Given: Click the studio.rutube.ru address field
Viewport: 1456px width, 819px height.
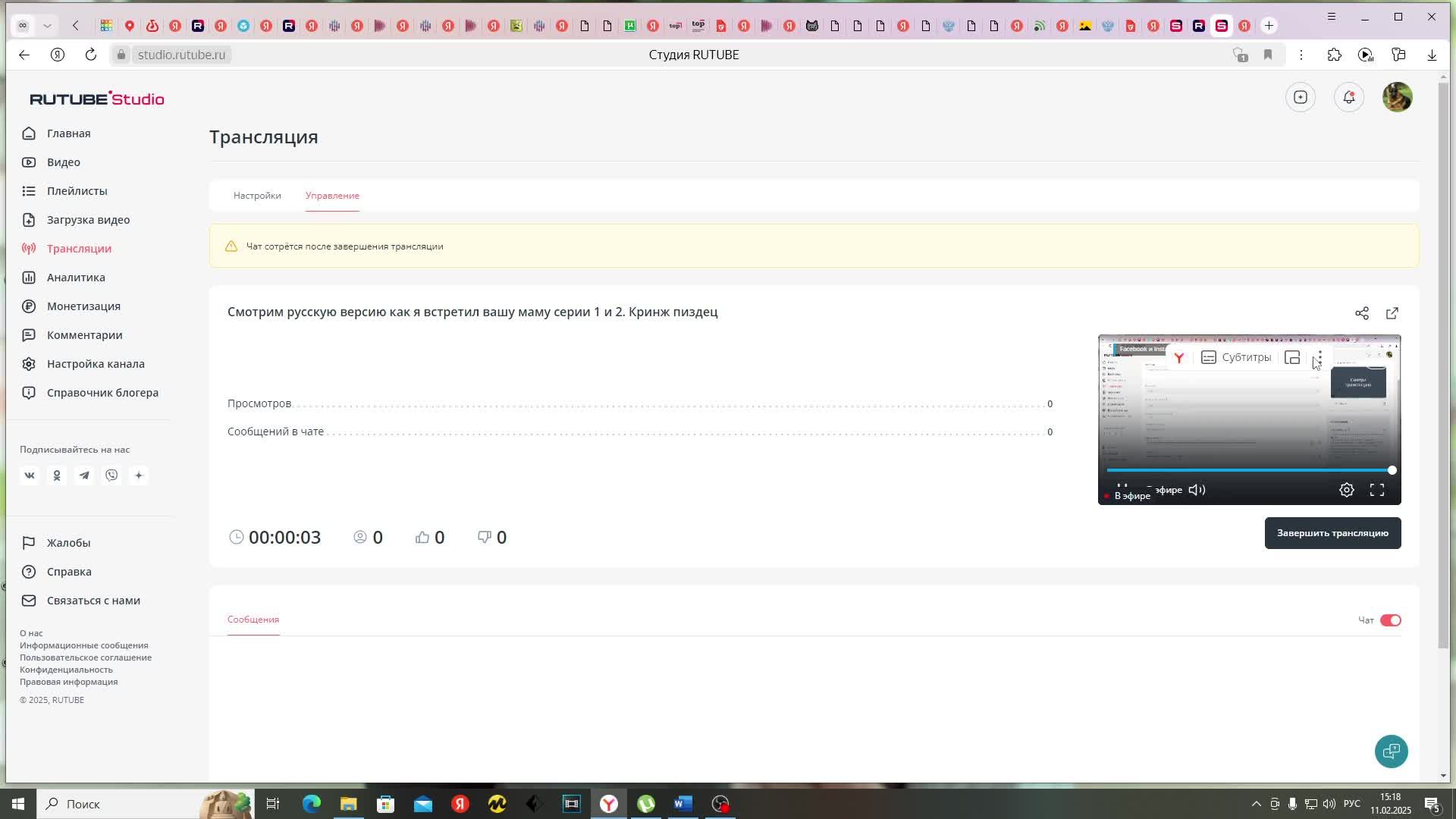Looking at the screenshot, I should click(x=181, y=55).
